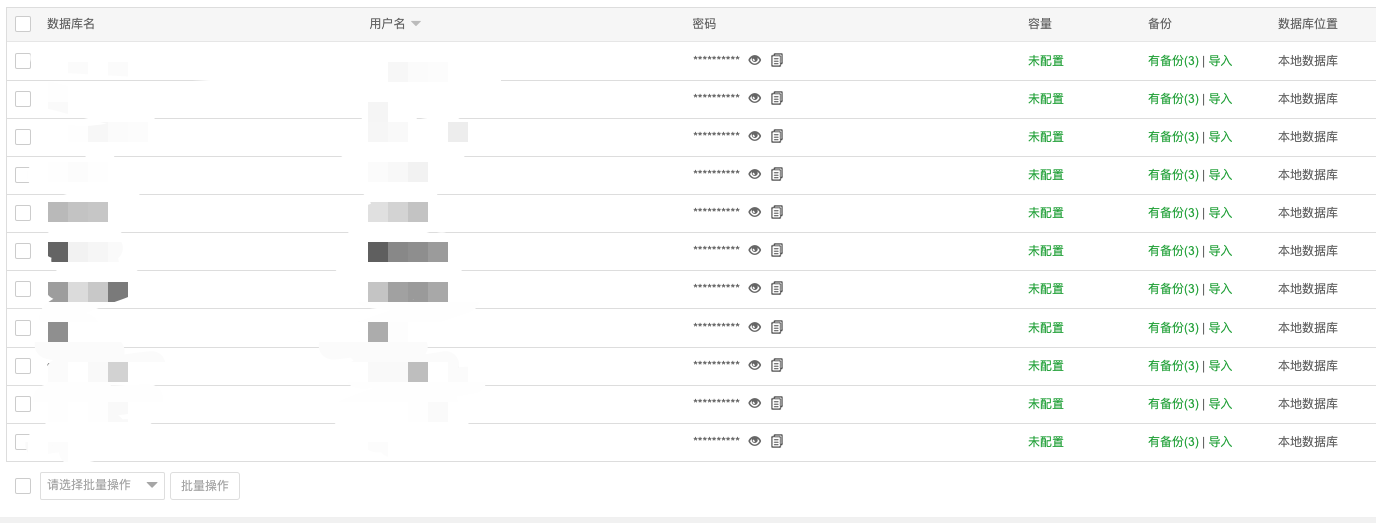1376x523 pixels.
Task: Tick the checkbox left of 请选择批量操作
Action: [23, 485]
